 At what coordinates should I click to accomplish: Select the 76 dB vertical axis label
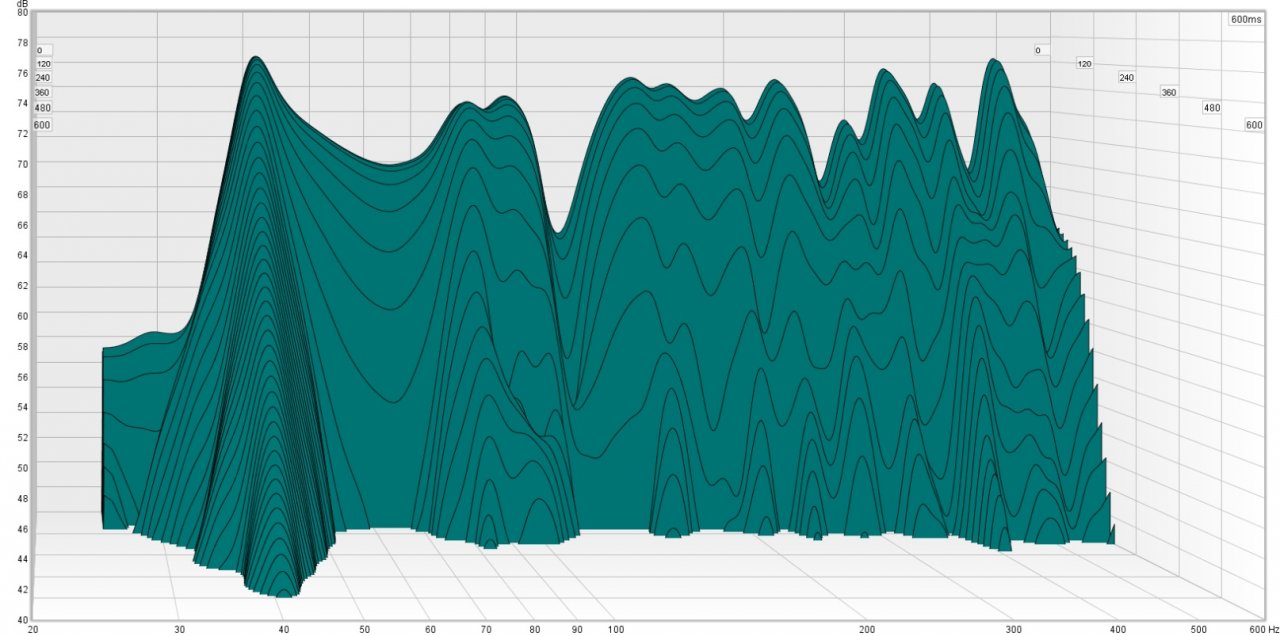point(22,74)
